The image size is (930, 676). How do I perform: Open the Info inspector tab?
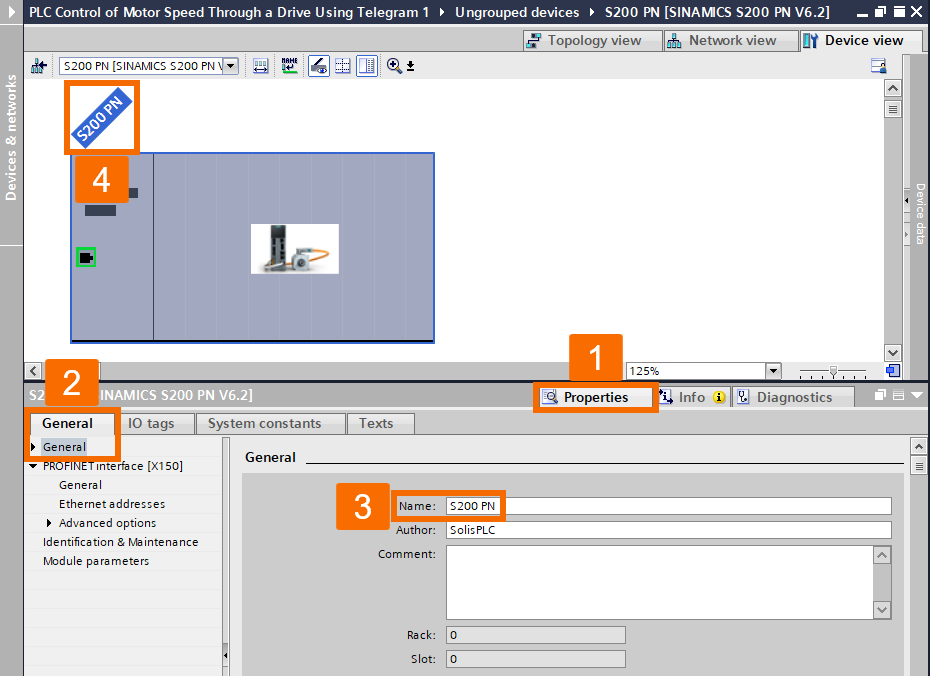692,397
